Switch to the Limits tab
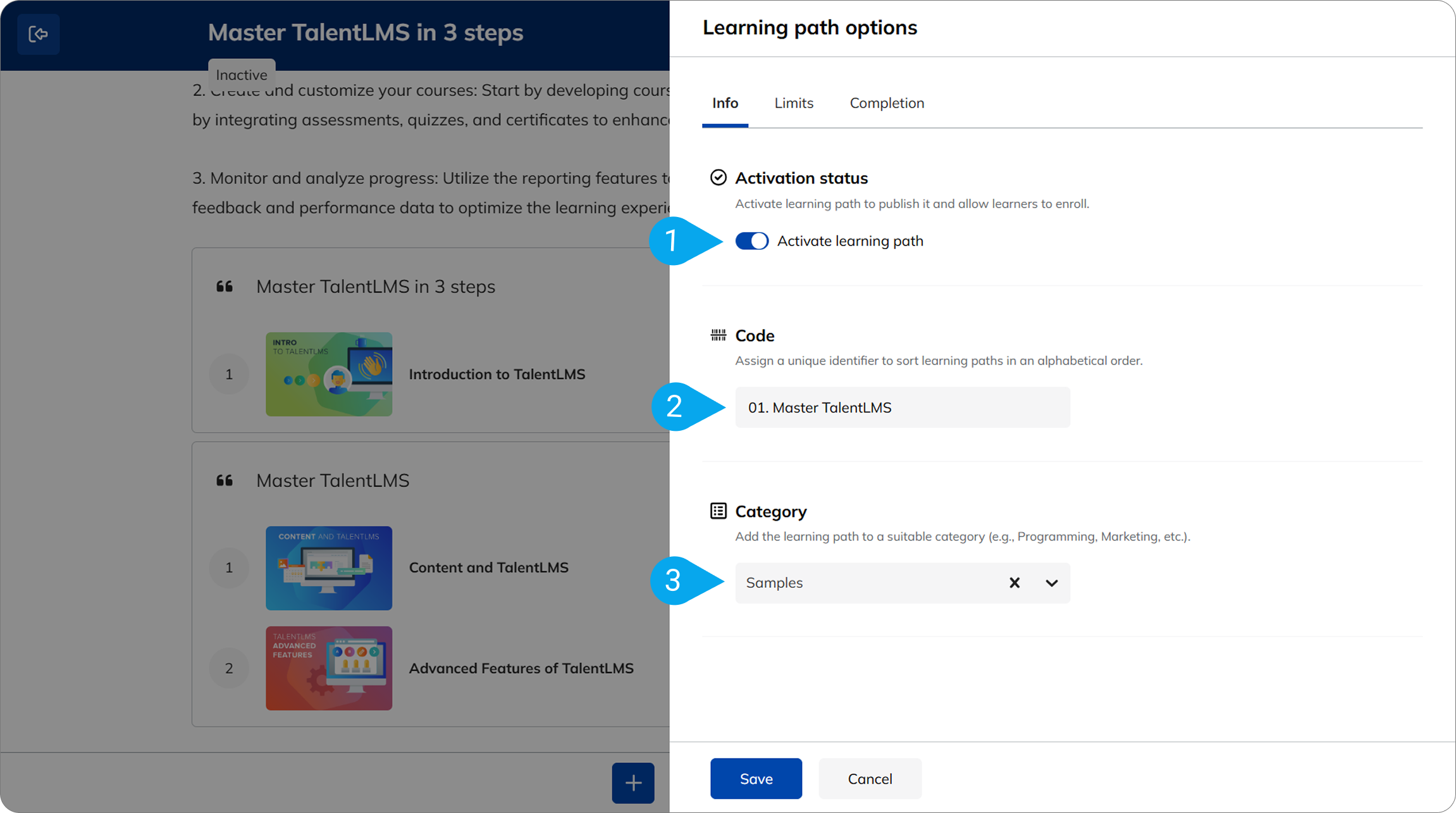Viewport: 1456px width, 813px height. tap(793, 103)
